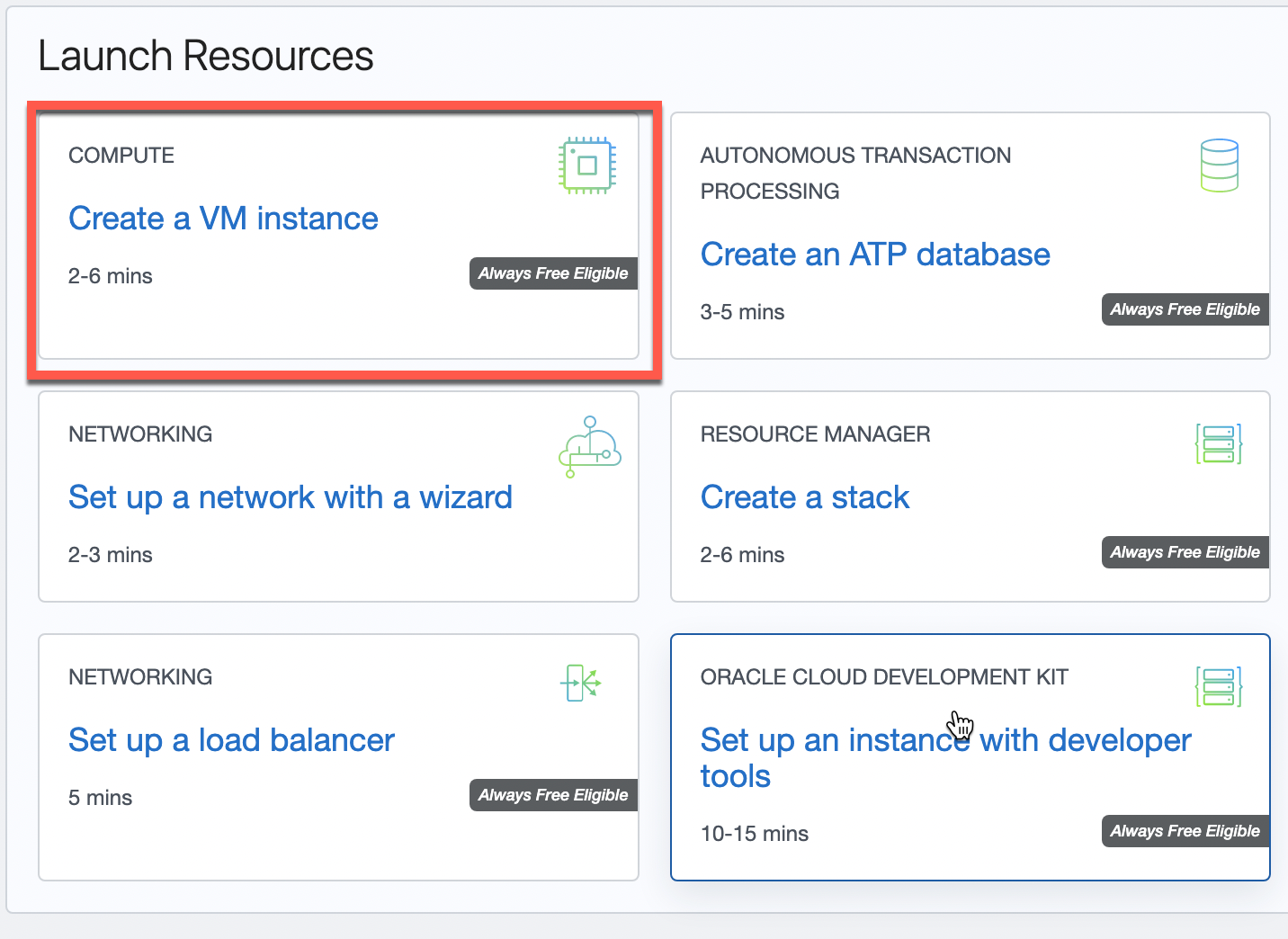Select the Autonomous Transaction Processing database icon
The image size is (1288, 939).
pos(1220,164)
